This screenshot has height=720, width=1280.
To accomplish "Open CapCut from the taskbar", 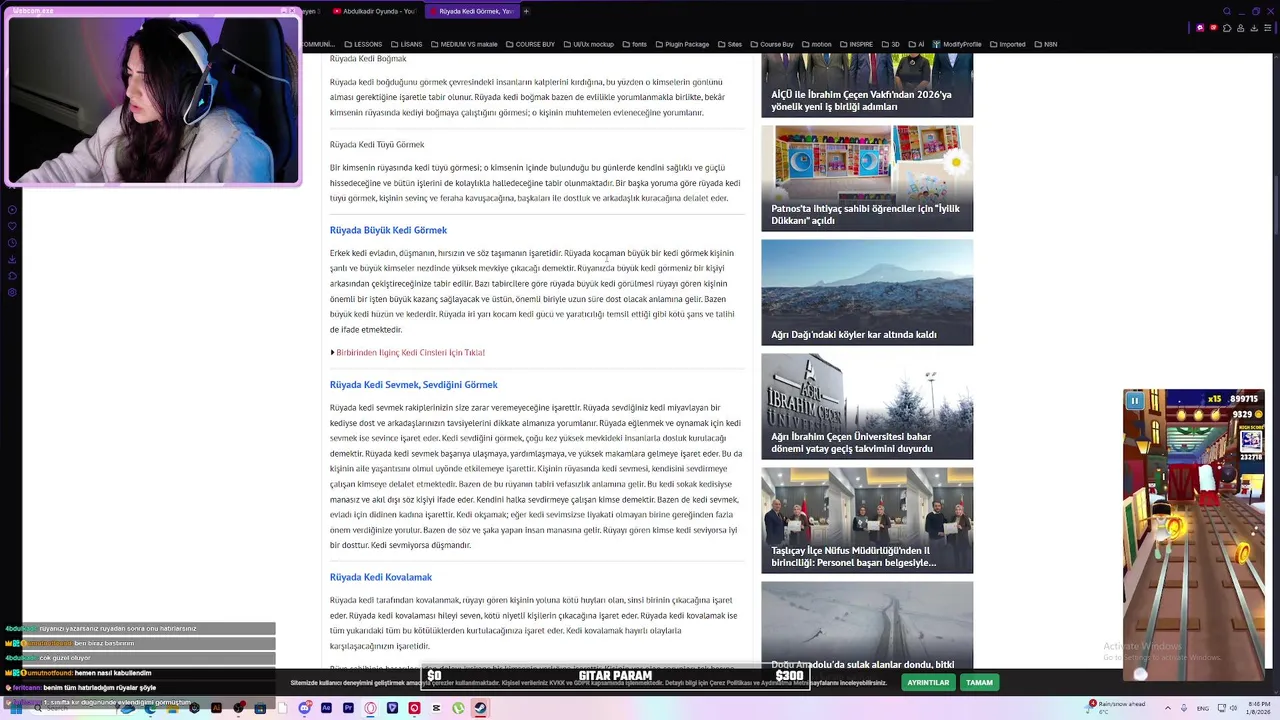I will tap(436, 708).
